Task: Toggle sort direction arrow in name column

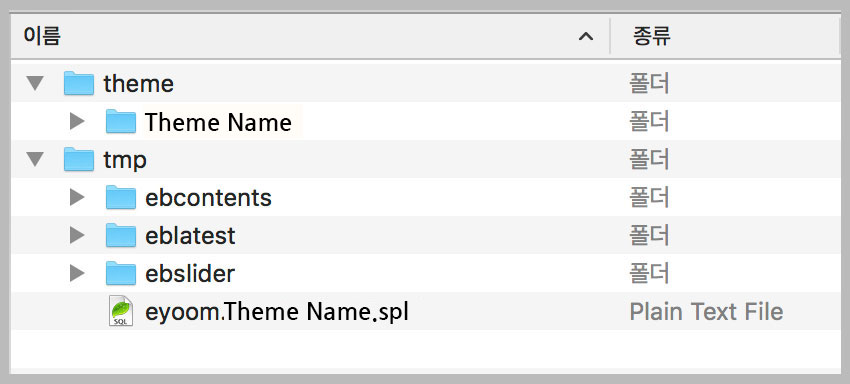Action: point(585,37)
